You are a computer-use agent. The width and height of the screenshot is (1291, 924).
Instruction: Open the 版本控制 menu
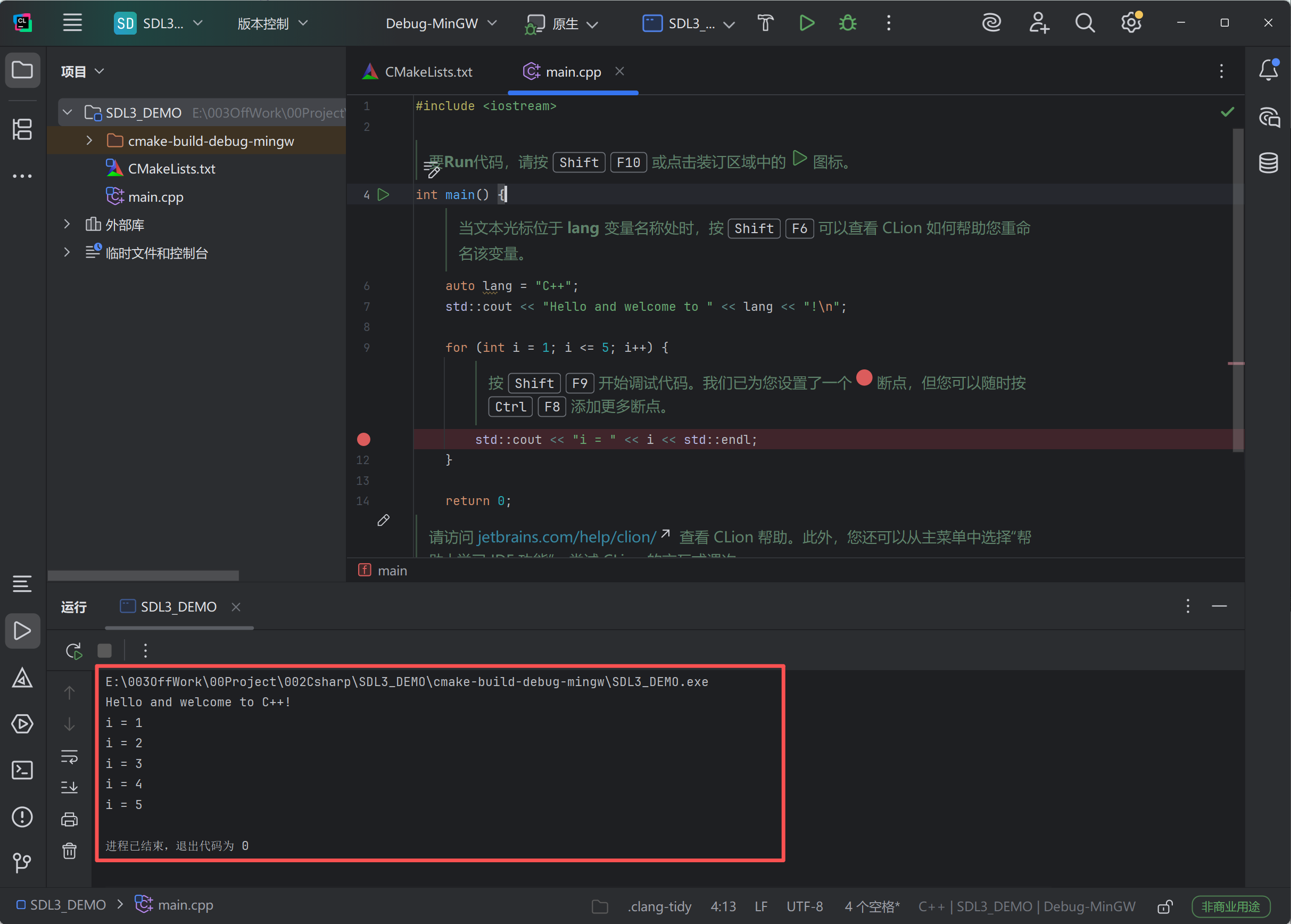point(272,23)
